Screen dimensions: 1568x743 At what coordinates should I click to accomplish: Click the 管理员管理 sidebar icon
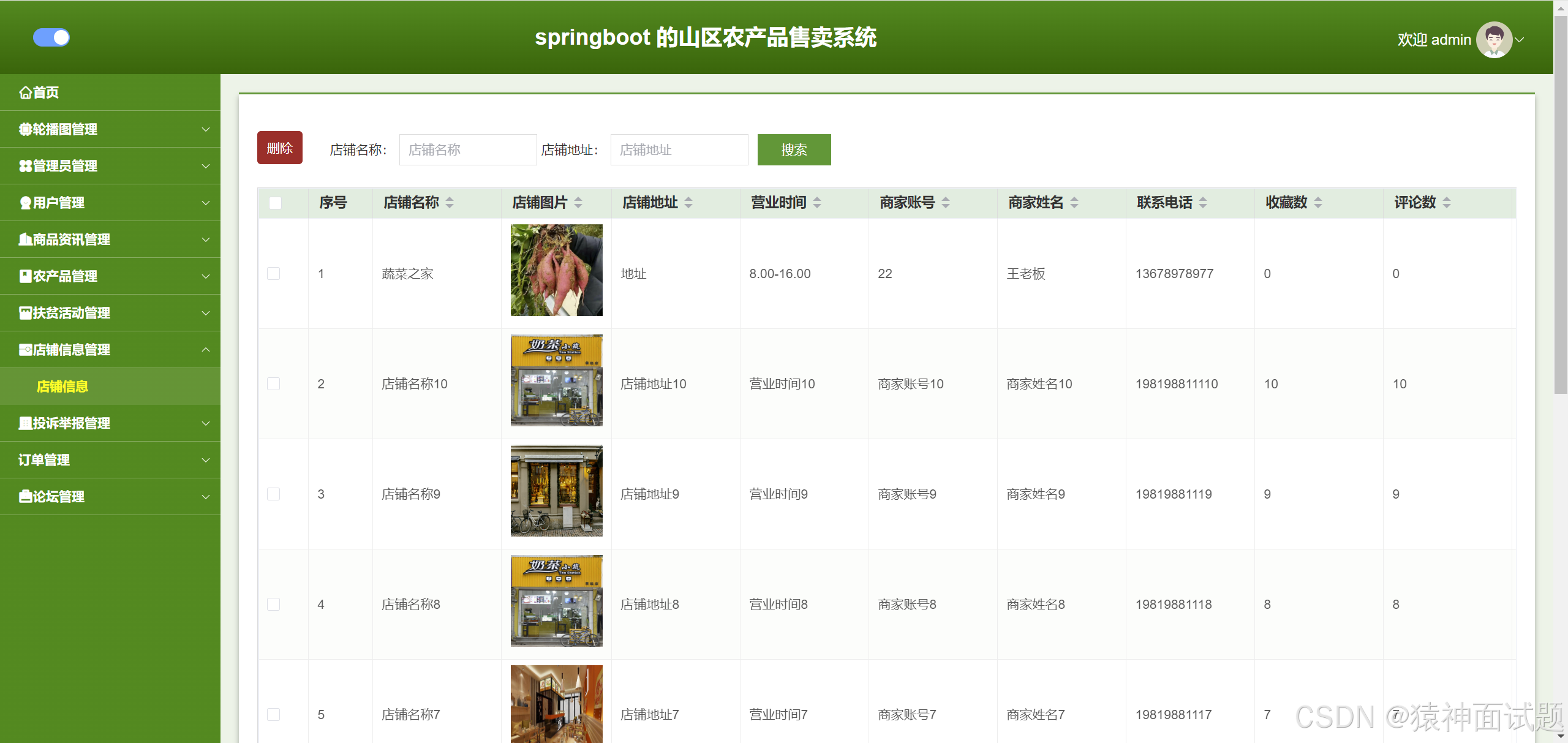click(25, 166)
